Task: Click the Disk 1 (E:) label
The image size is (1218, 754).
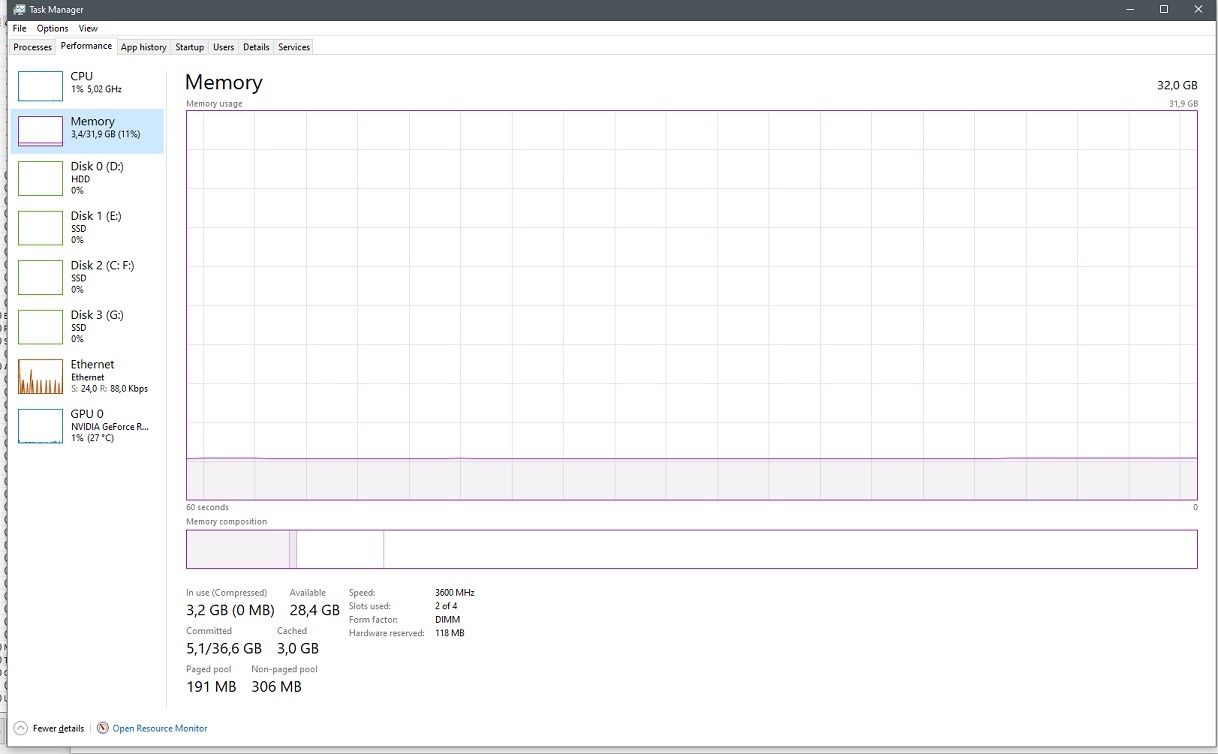Action: click(96, 216)
